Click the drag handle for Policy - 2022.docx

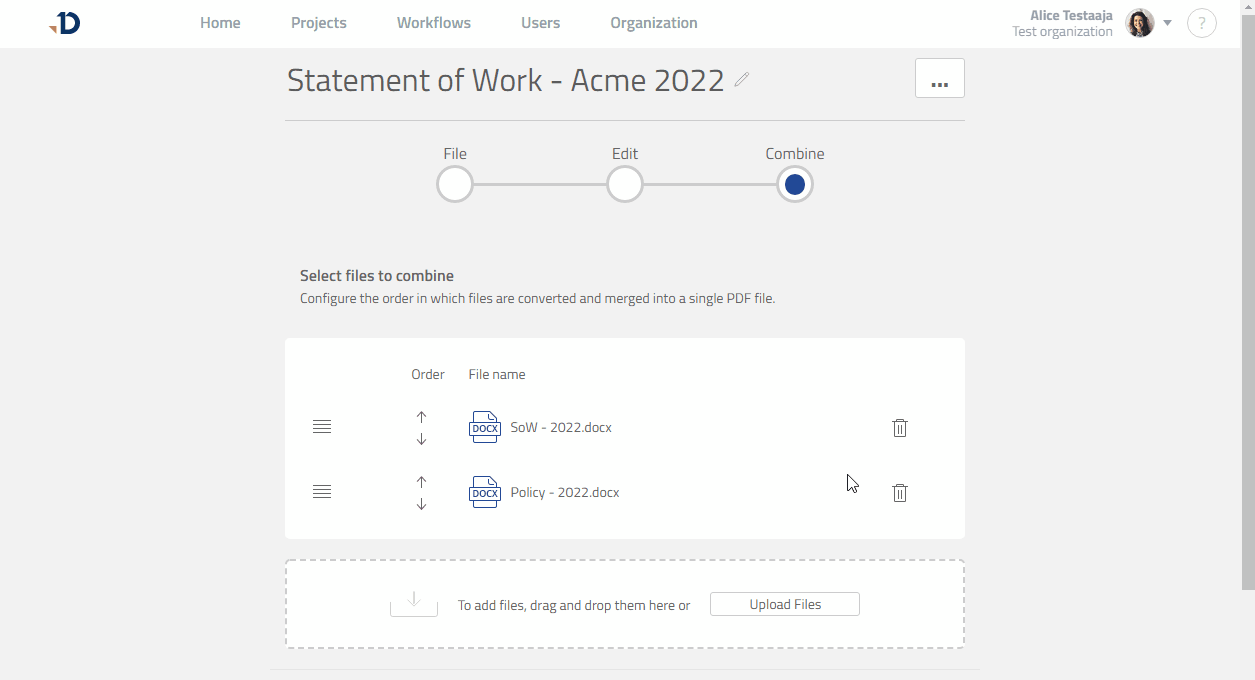[x=322, y=492]
